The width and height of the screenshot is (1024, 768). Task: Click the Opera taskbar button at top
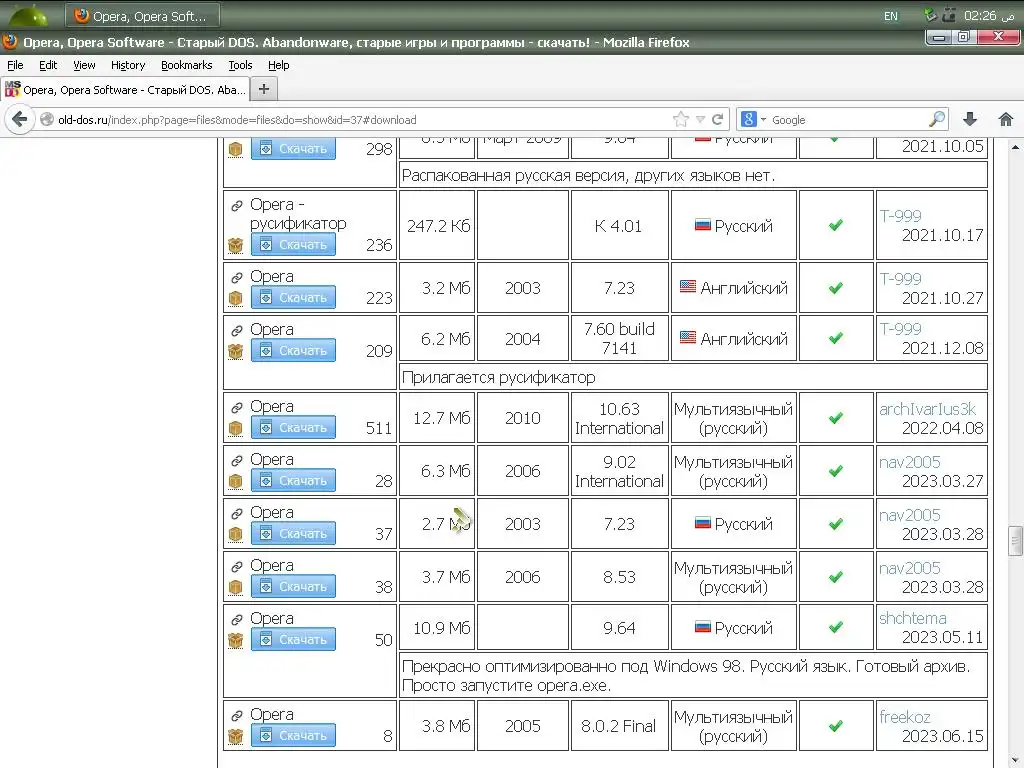point(142,16)
